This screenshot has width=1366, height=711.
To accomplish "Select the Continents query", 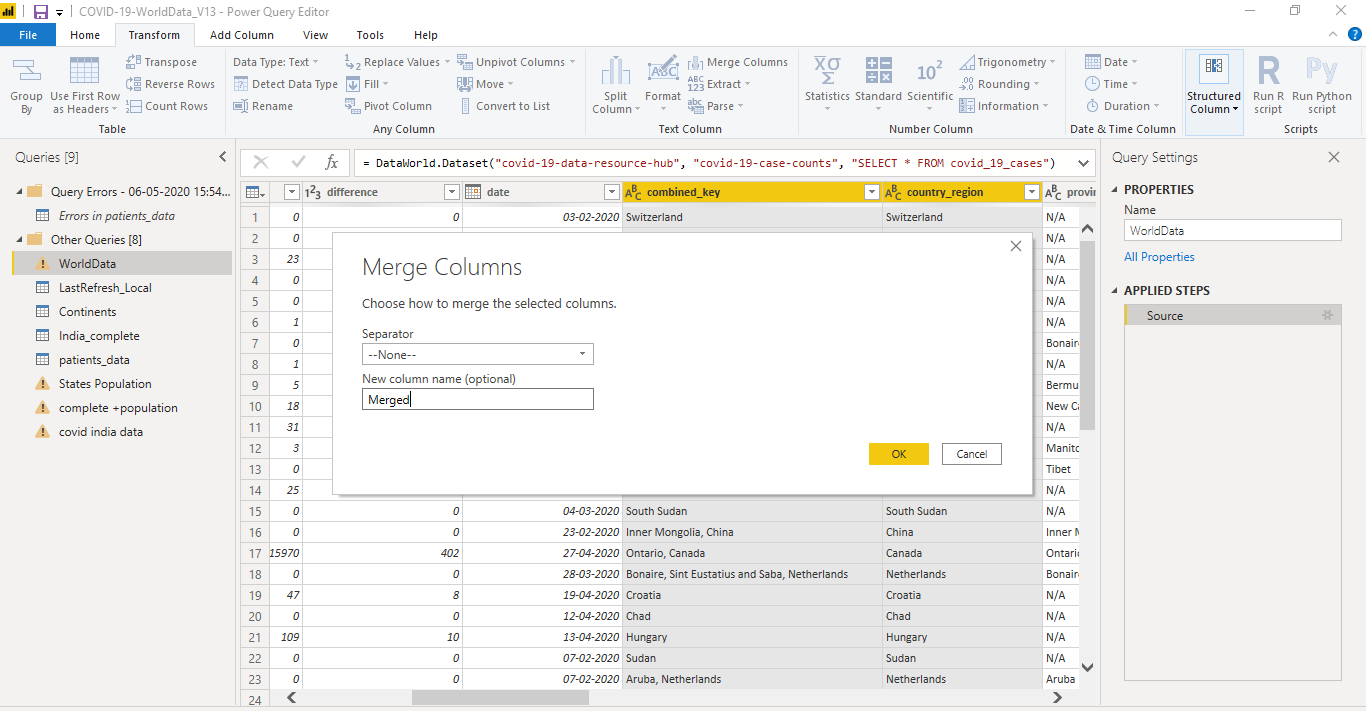I will point(121,312).
